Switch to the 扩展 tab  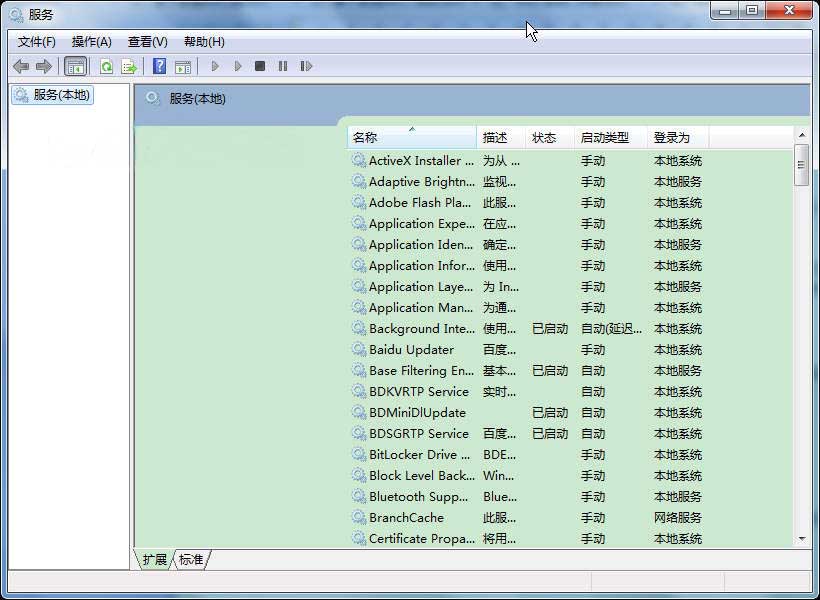[x=155, y=560]
